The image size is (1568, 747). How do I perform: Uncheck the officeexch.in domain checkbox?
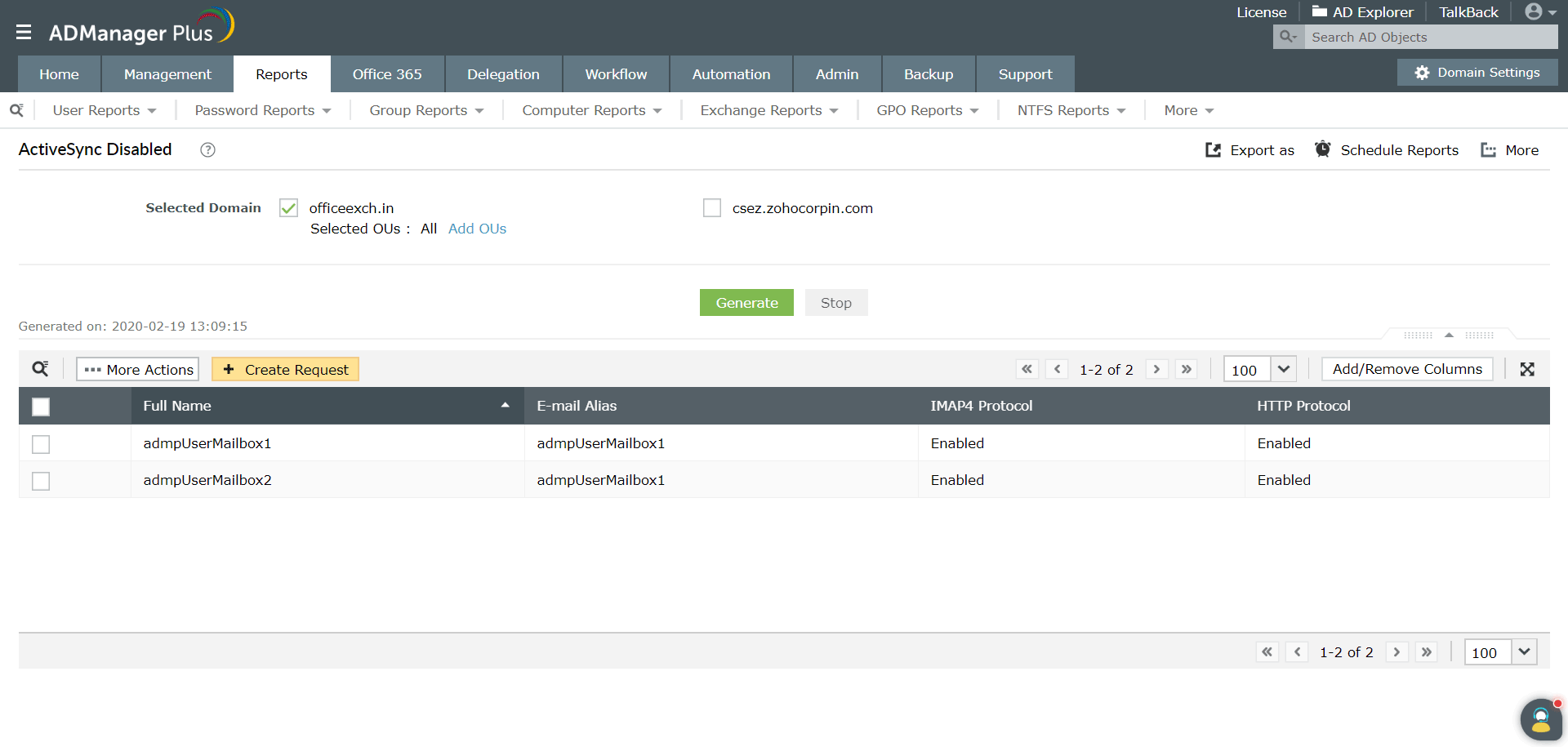288,208
